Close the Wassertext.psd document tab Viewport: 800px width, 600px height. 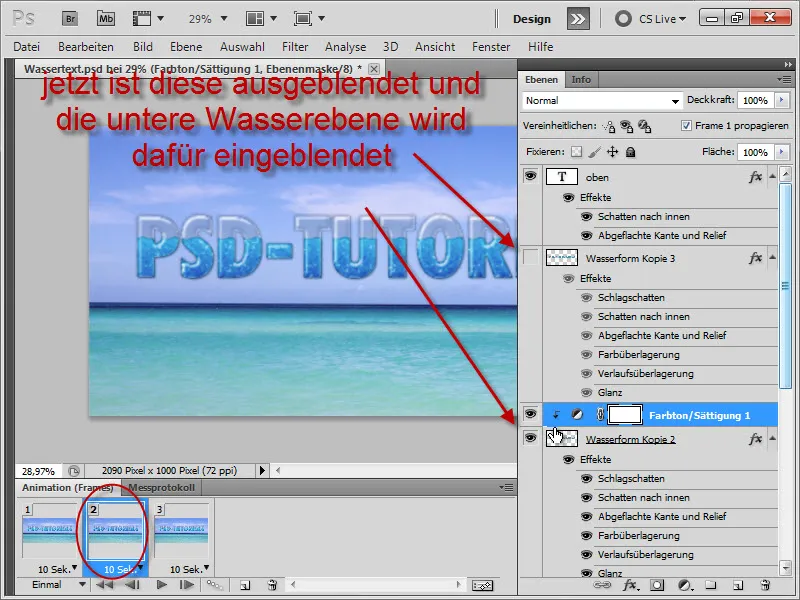pos(374,69)
